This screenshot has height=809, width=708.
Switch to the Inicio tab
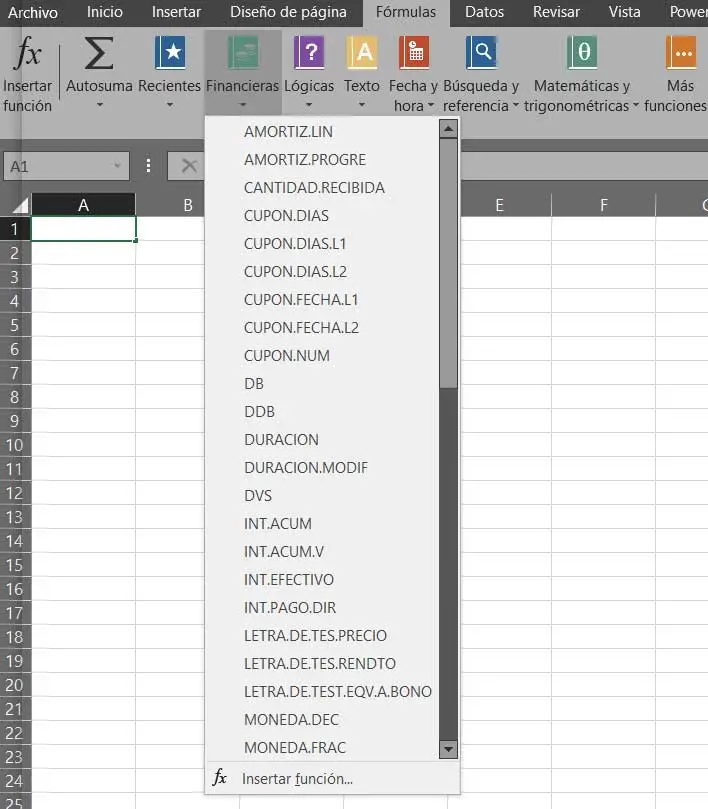point(105,12)
